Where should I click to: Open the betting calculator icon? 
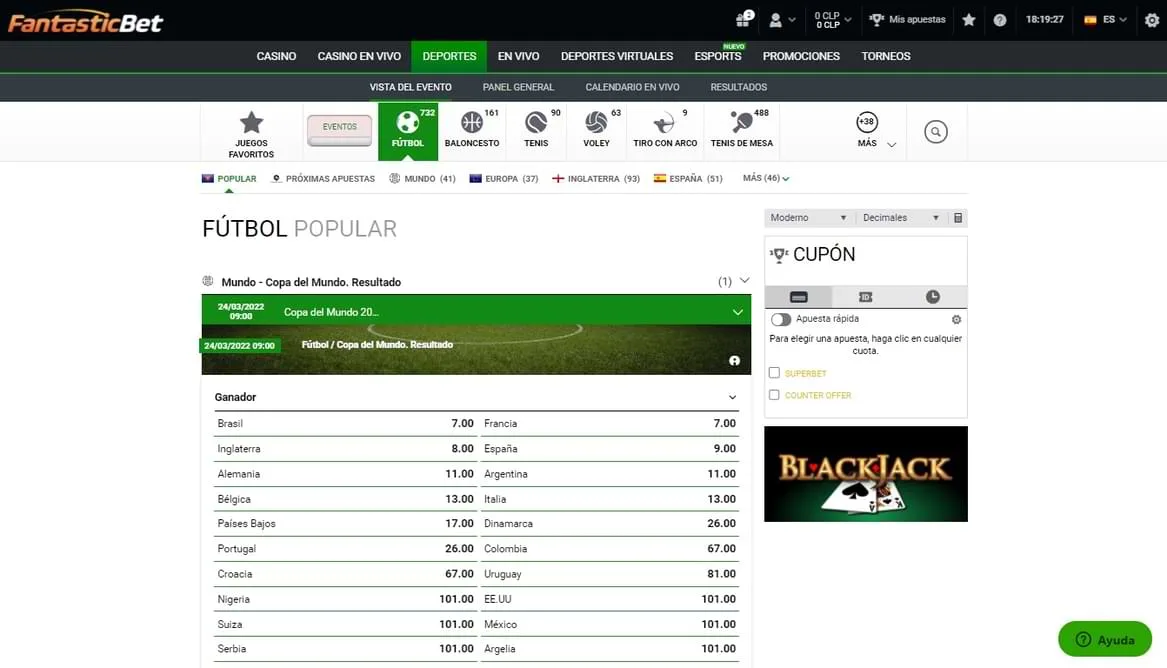tap(958, 218)
